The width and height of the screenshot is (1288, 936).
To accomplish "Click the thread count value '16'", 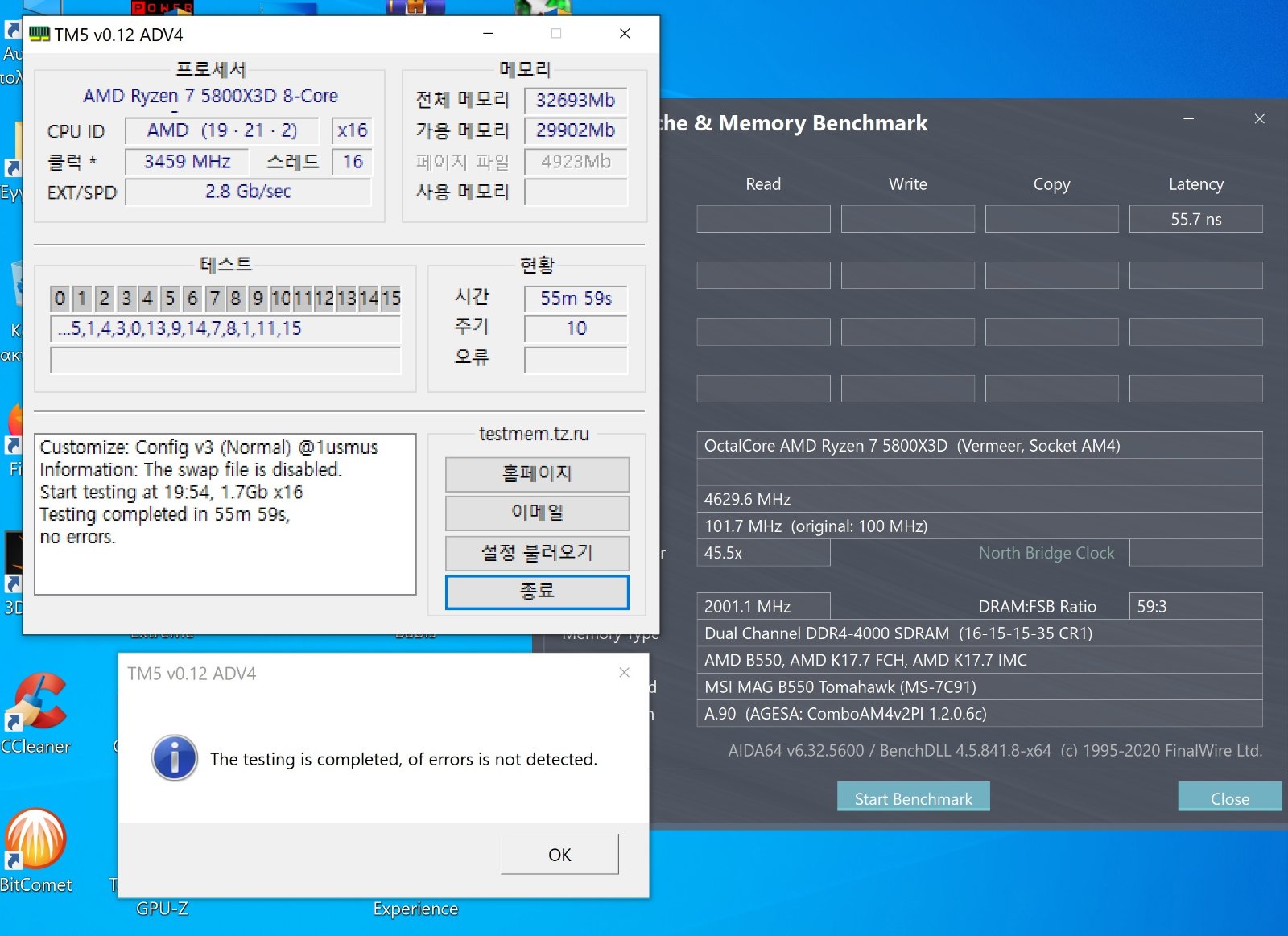I will (353, 162).
